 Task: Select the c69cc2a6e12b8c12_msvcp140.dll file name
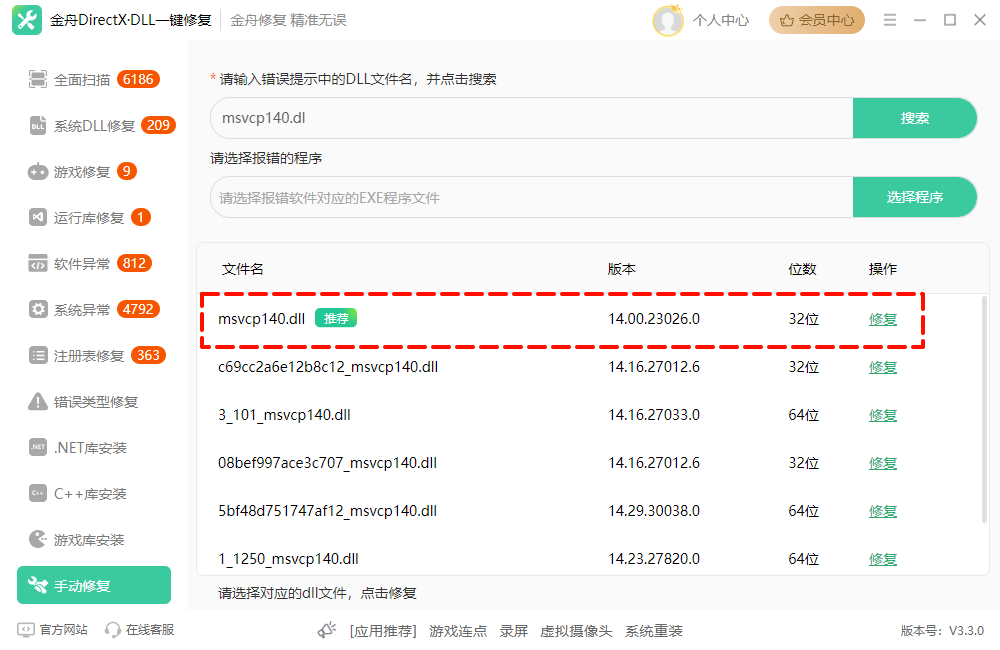328,367
